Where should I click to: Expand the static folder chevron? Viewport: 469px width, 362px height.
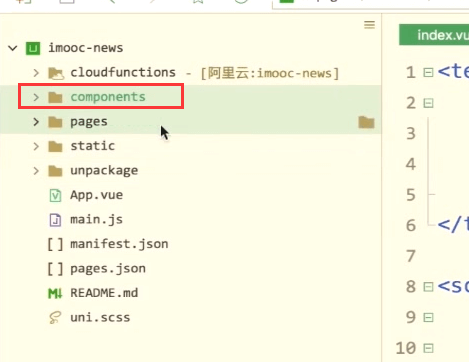[x=36, y=146]
